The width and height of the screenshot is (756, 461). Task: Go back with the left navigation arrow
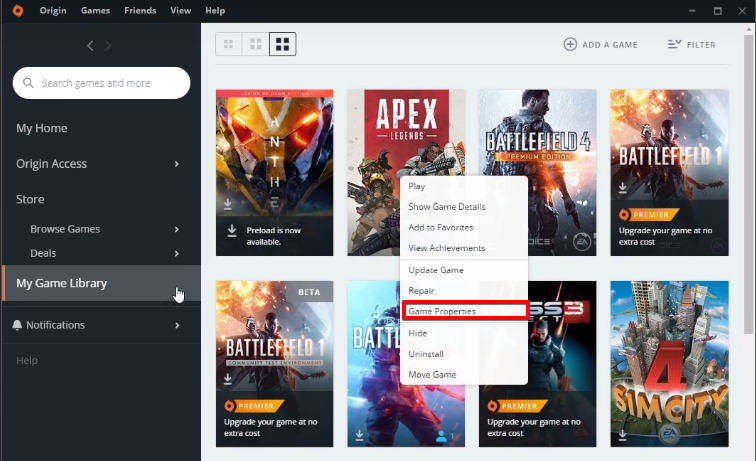[90, 46]
